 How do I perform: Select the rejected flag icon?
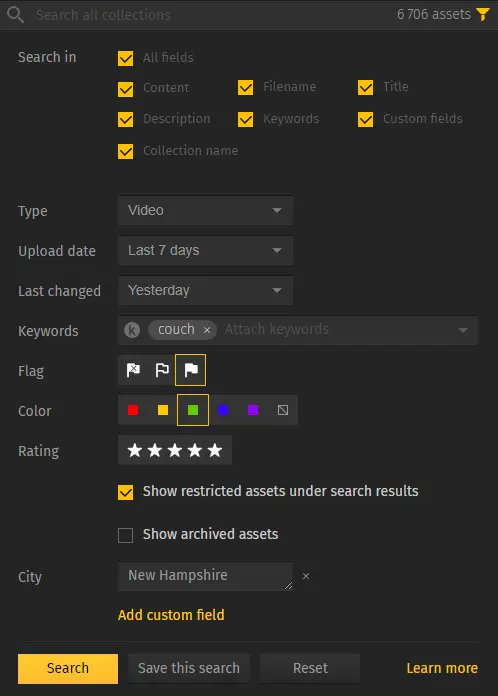pyautogui.click(x=133, y=370)
